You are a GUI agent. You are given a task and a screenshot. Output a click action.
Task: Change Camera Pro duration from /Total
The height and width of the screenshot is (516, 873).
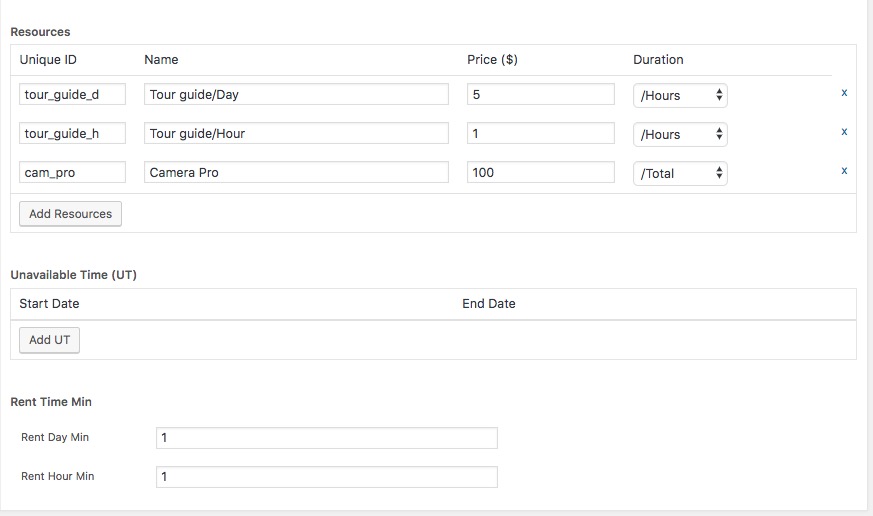tap(680, 173)
